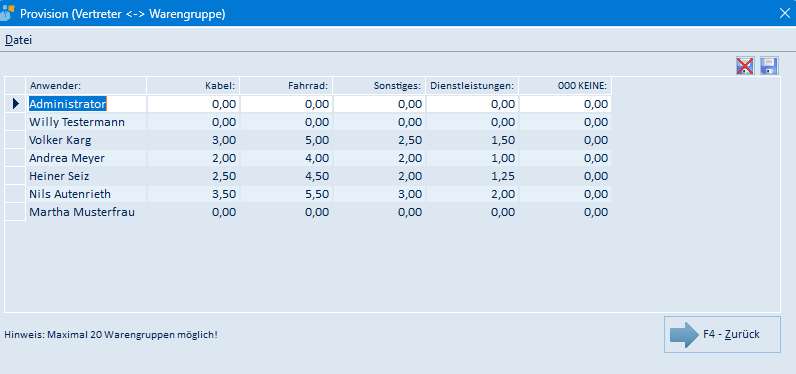Click Volker Karg's Fahrrad value 5,00
The width and height of the screenshot is (796, 374).
coord(286,140)
